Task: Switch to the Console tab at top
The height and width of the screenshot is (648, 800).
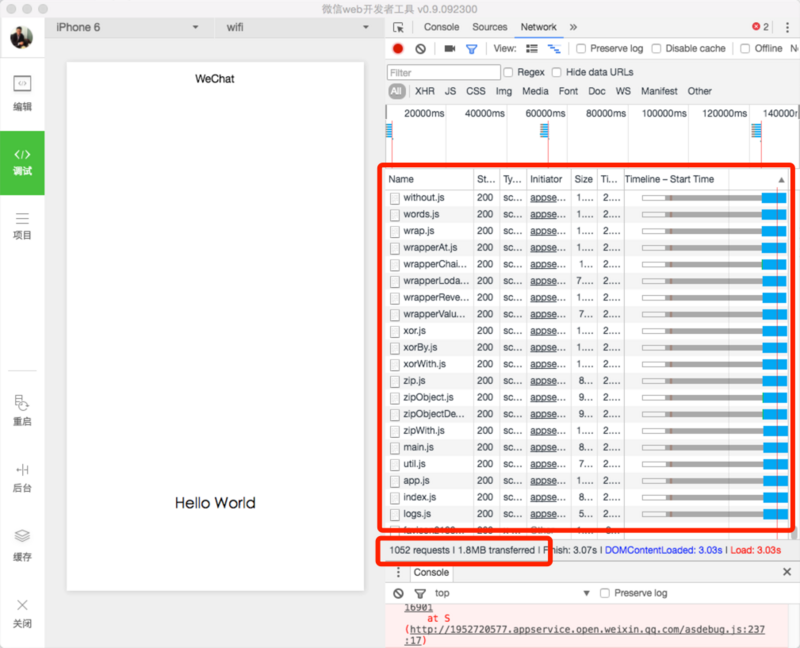Action: point(441,27)
